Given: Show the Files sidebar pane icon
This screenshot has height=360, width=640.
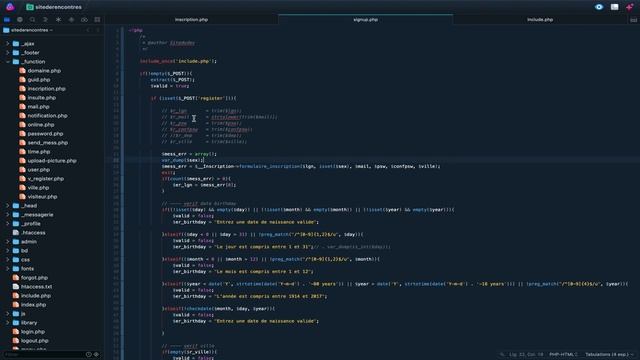Looking at the screenshot, I should (x=7, y=19).
